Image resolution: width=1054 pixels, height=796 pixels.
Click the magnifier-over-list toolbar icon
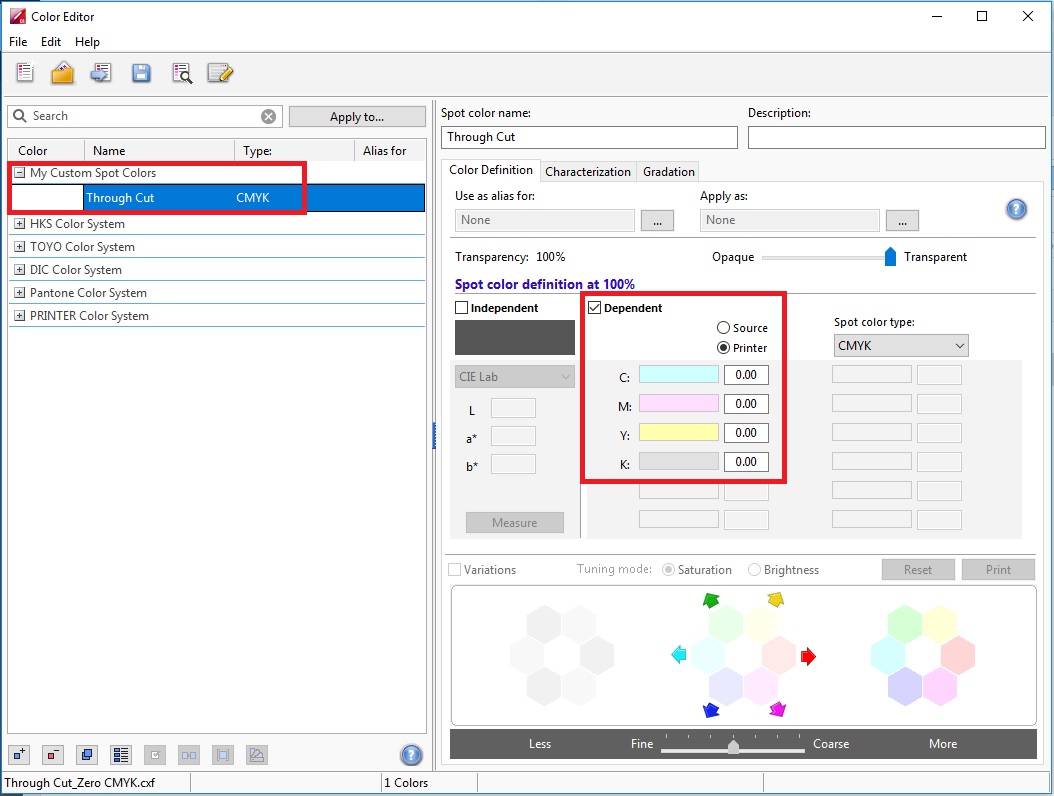pos(182,73)
